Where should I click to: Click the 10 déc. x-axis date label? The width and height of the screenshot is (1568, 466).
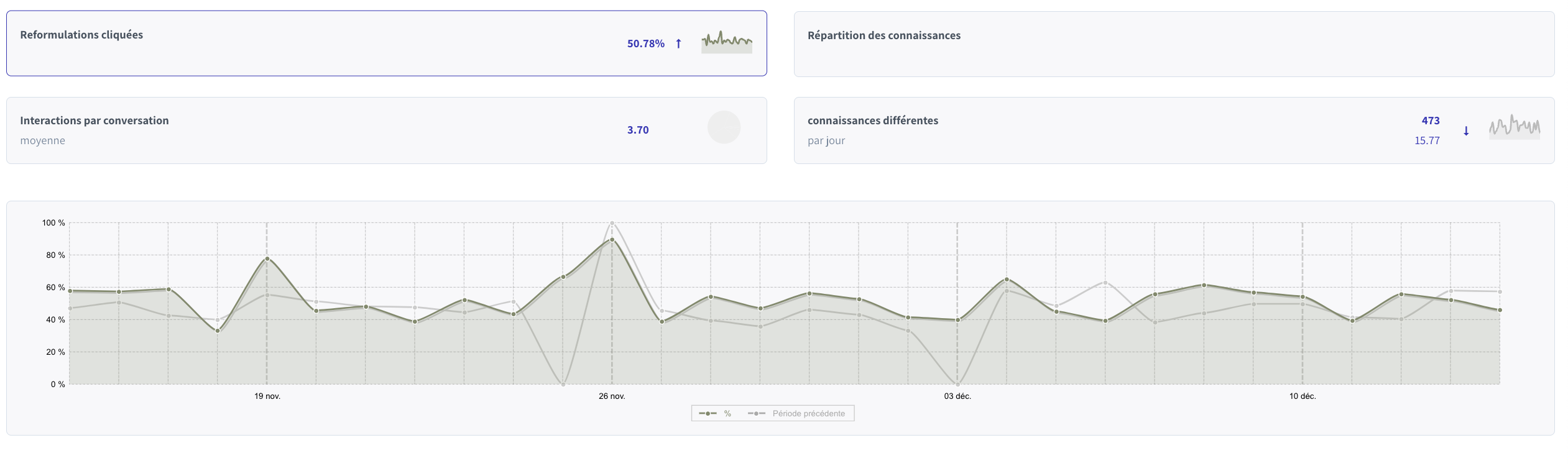1302,396
